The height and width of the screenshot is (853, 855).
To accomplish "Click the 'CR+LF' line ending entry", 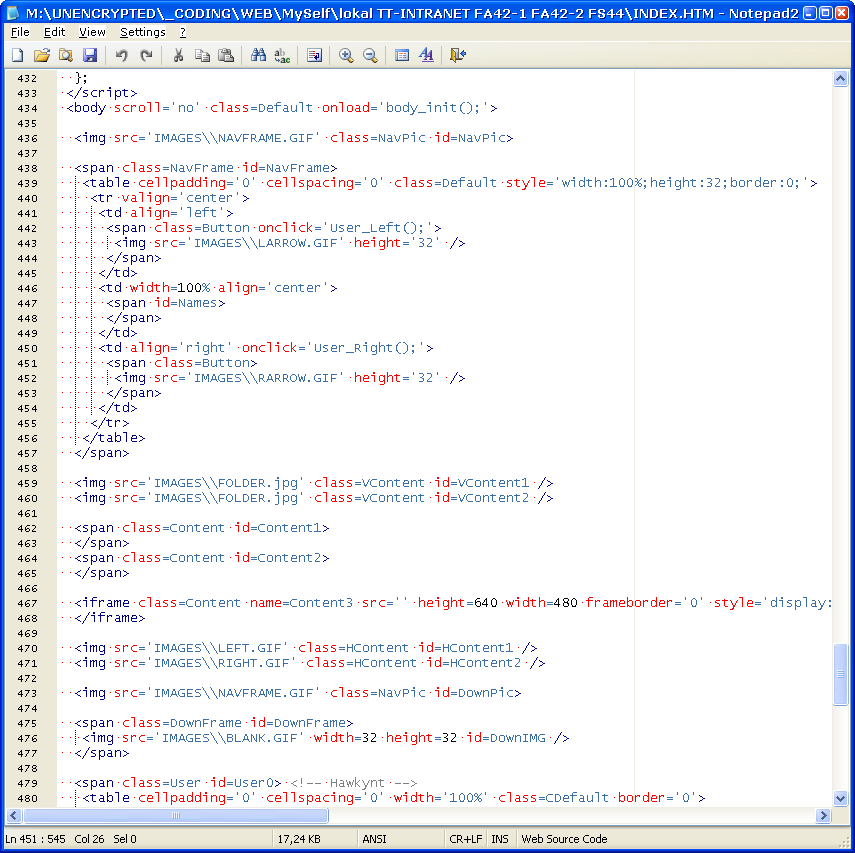I will [x=465, y=839].
